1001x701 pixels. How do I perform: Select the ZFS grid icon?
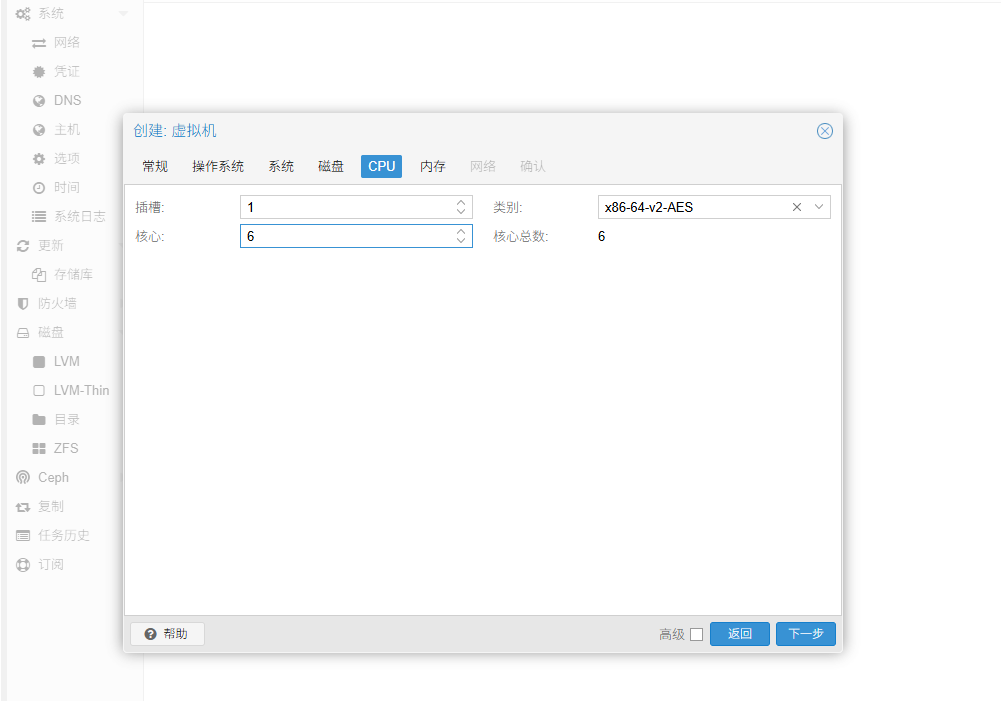[39, 448]
